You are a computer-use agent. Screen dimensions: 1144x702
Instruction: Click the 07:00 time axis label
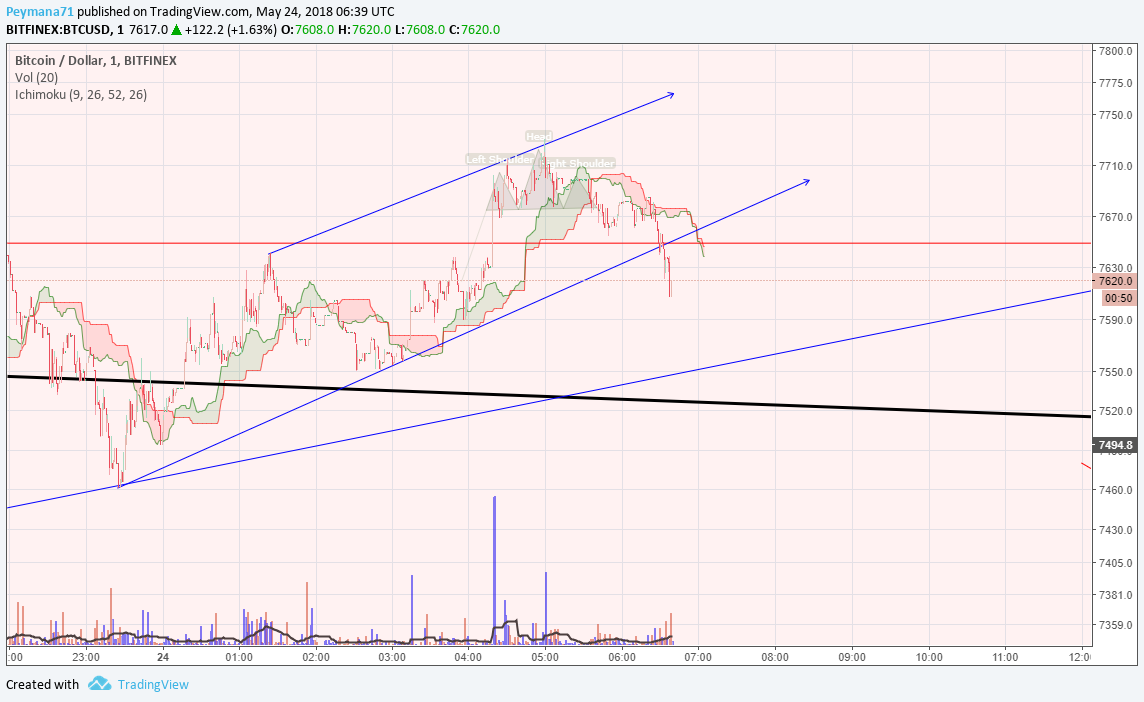pyautogui.click(x=698, y=657)
